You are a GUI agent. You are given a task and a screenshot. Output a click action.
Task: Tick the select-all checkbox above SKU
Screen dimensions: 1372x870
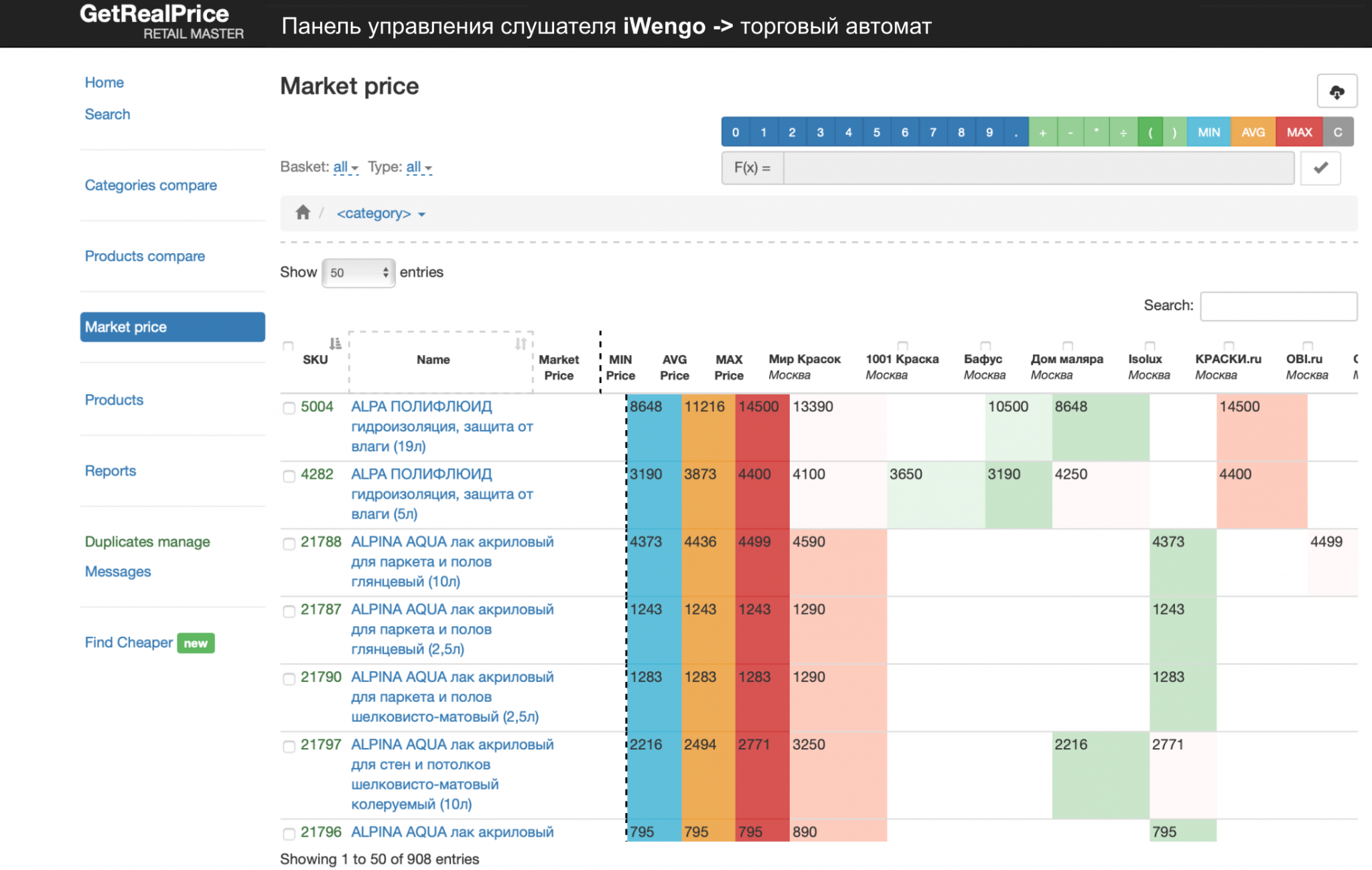click(x=288, y=346)
